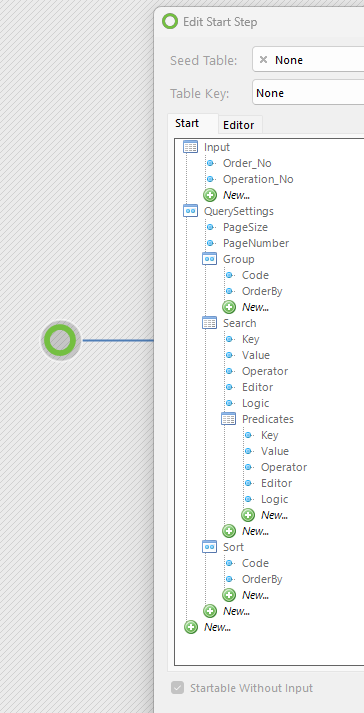Select the Predicates tree node
The width and height of the screenshot is (364, 713).
click(x=268, y=419)
